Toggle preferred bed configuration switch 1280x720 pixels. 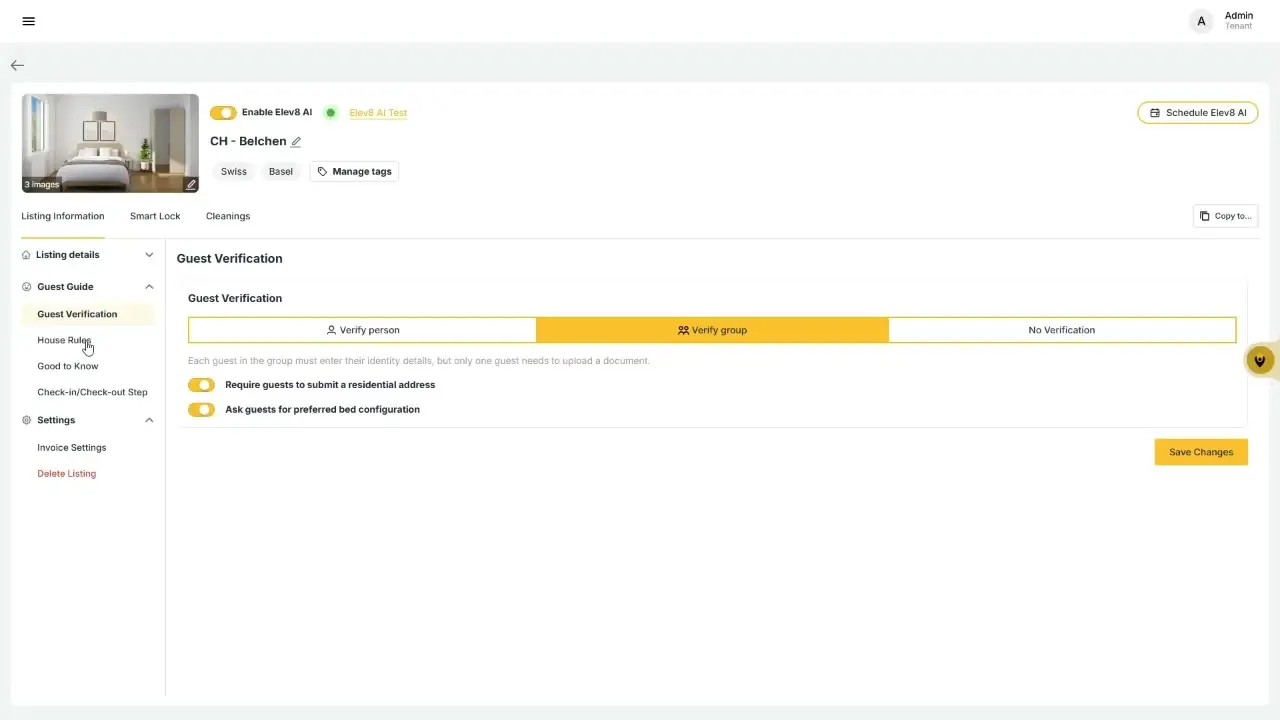point(201,410)
